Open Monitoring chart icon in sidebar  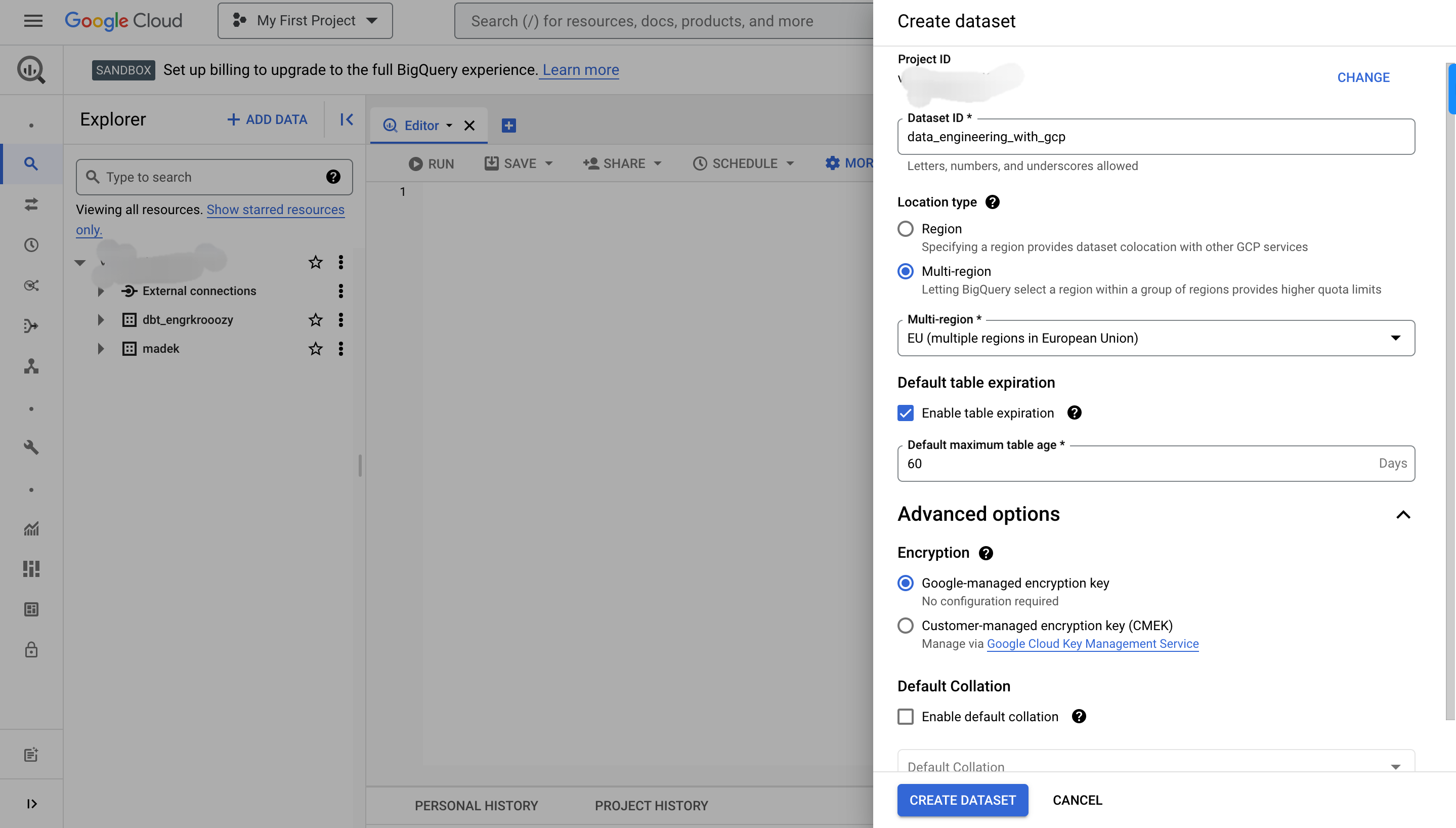(x=31, y=528)
